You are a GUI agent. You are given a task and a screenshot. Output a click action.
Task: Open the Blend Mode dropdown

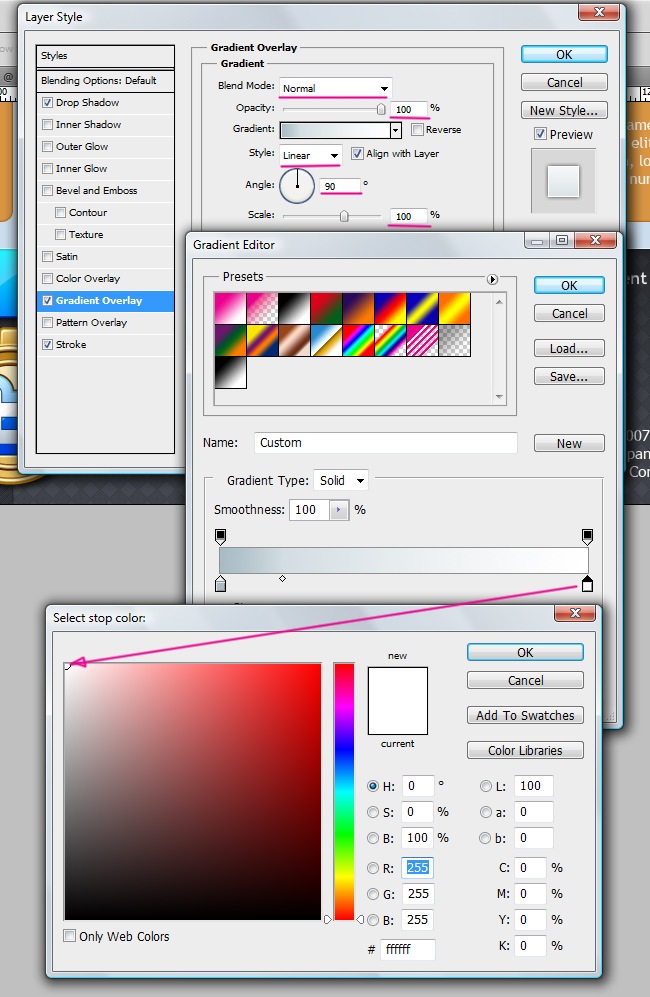335,88
